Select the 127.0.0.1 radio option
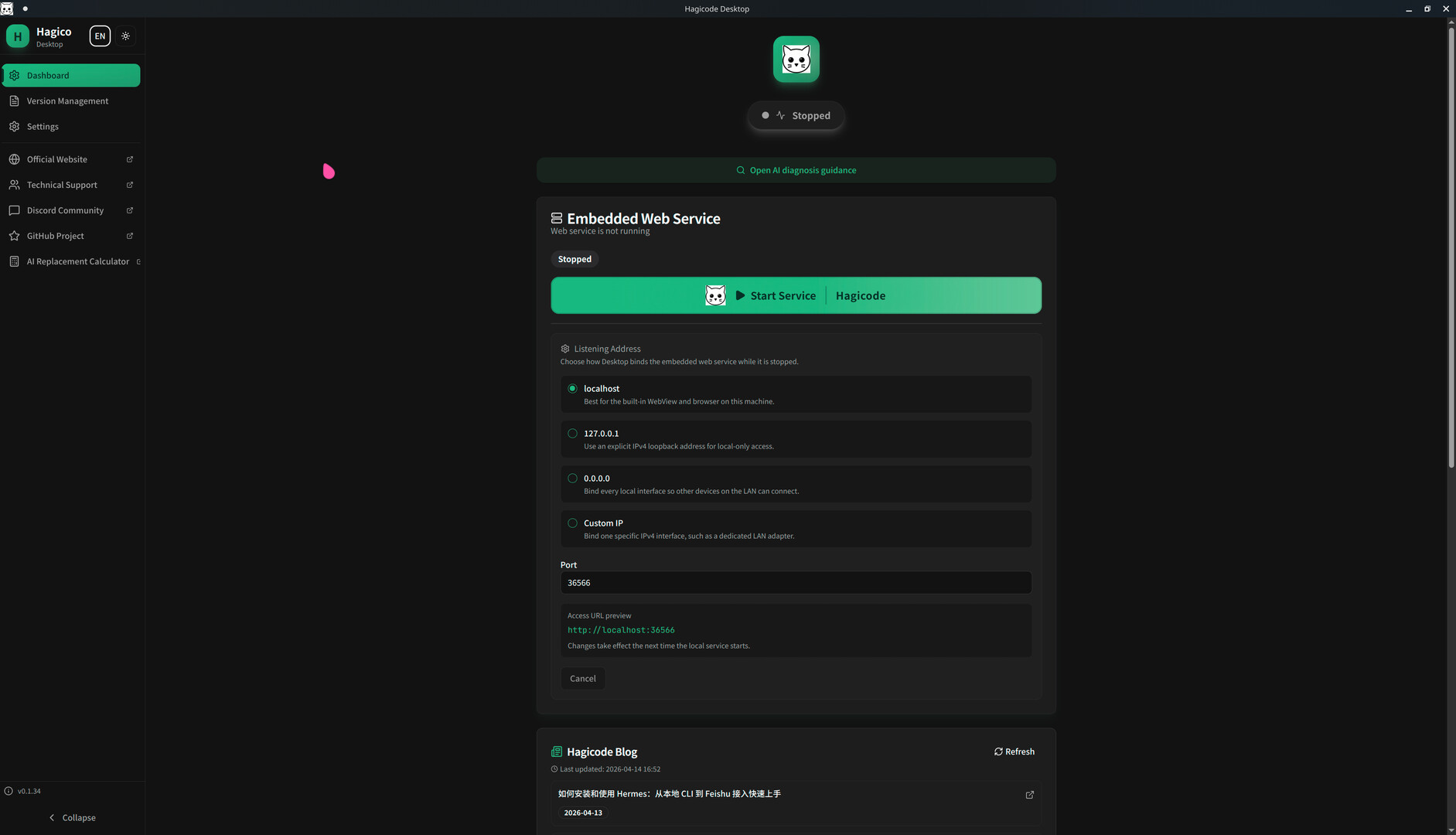The image size is (1456, 835). tap(572, 434)
